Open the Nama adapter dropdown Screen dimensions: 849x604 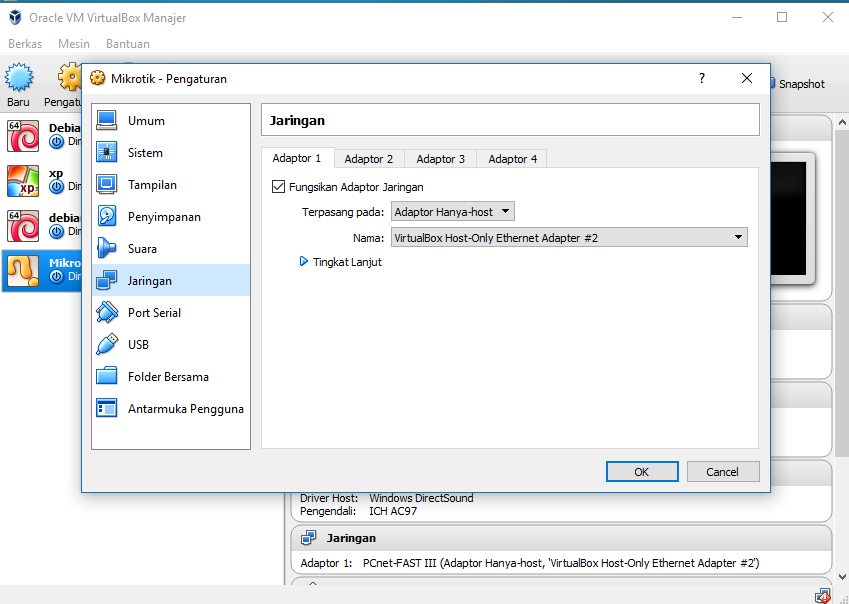click(569, 238)
